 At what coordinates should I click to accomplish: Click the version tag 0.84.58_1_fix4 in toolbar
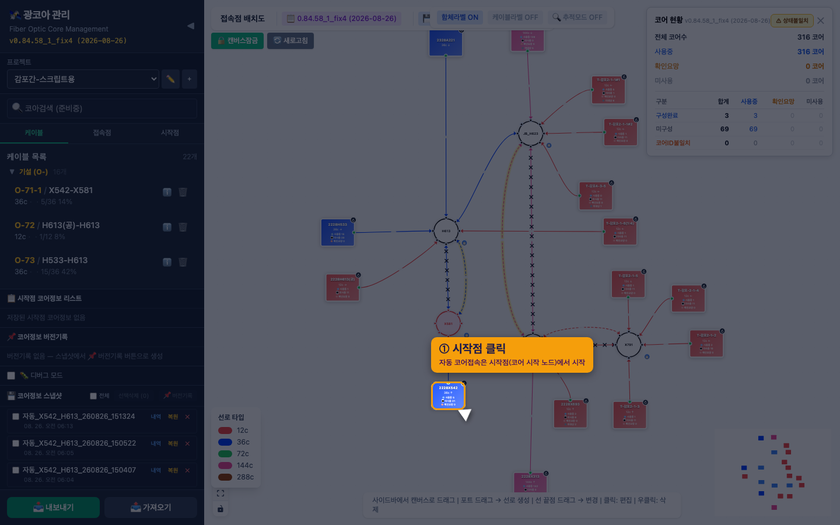[342, 18]
